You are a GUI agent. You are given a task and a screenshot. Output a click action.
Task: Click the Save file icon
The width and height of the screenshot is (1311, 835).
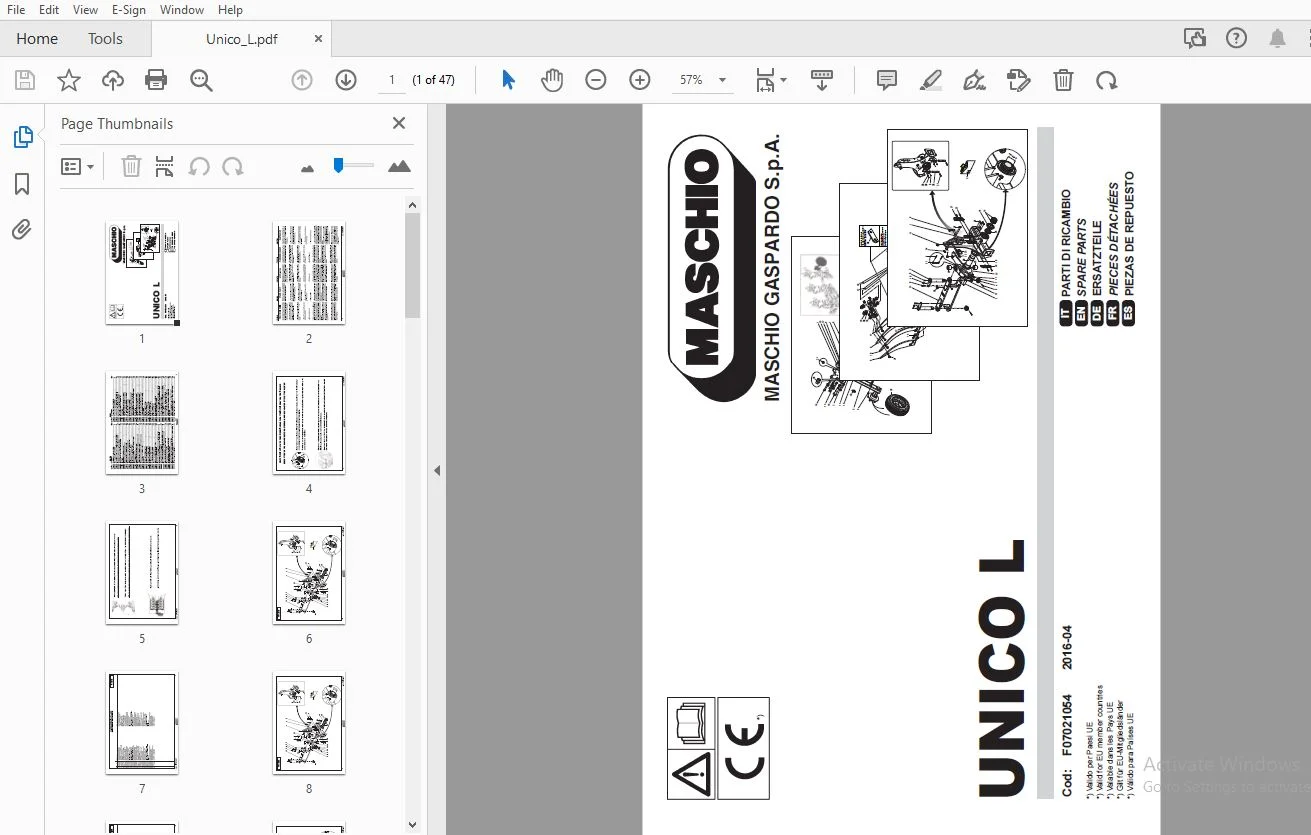tap(24, 80)
